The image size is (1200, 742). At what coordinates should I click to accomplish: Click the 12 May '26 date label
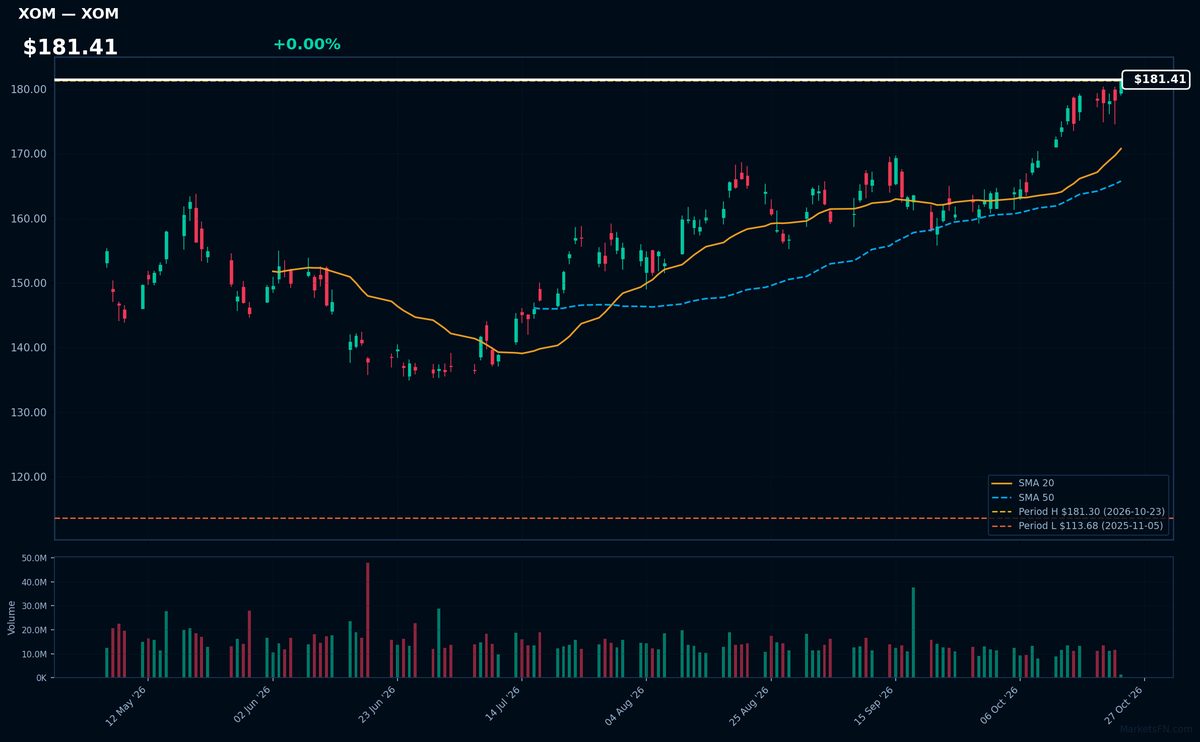pos(126,705)
